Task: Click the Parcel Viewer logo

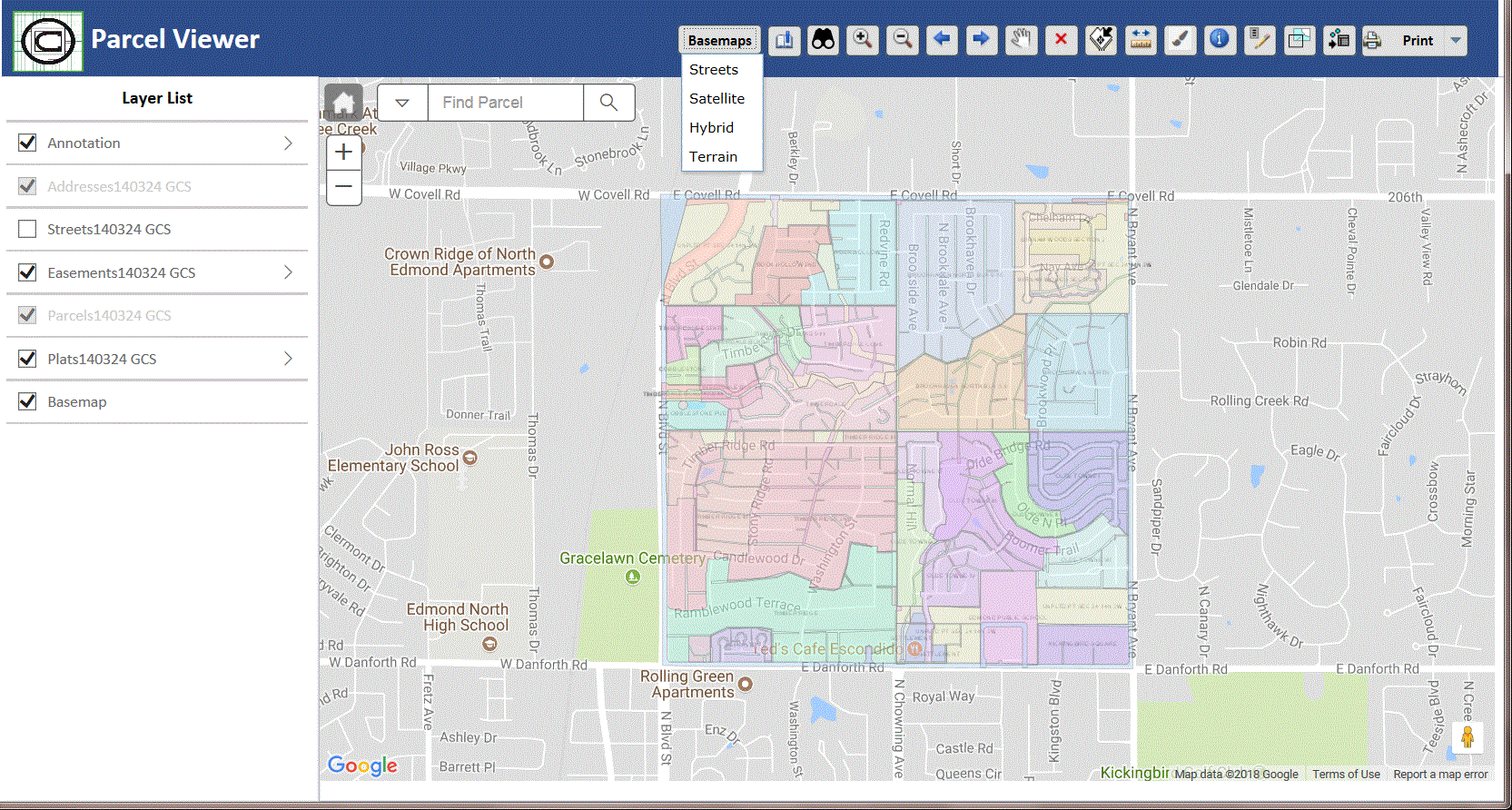Action: 48,41
